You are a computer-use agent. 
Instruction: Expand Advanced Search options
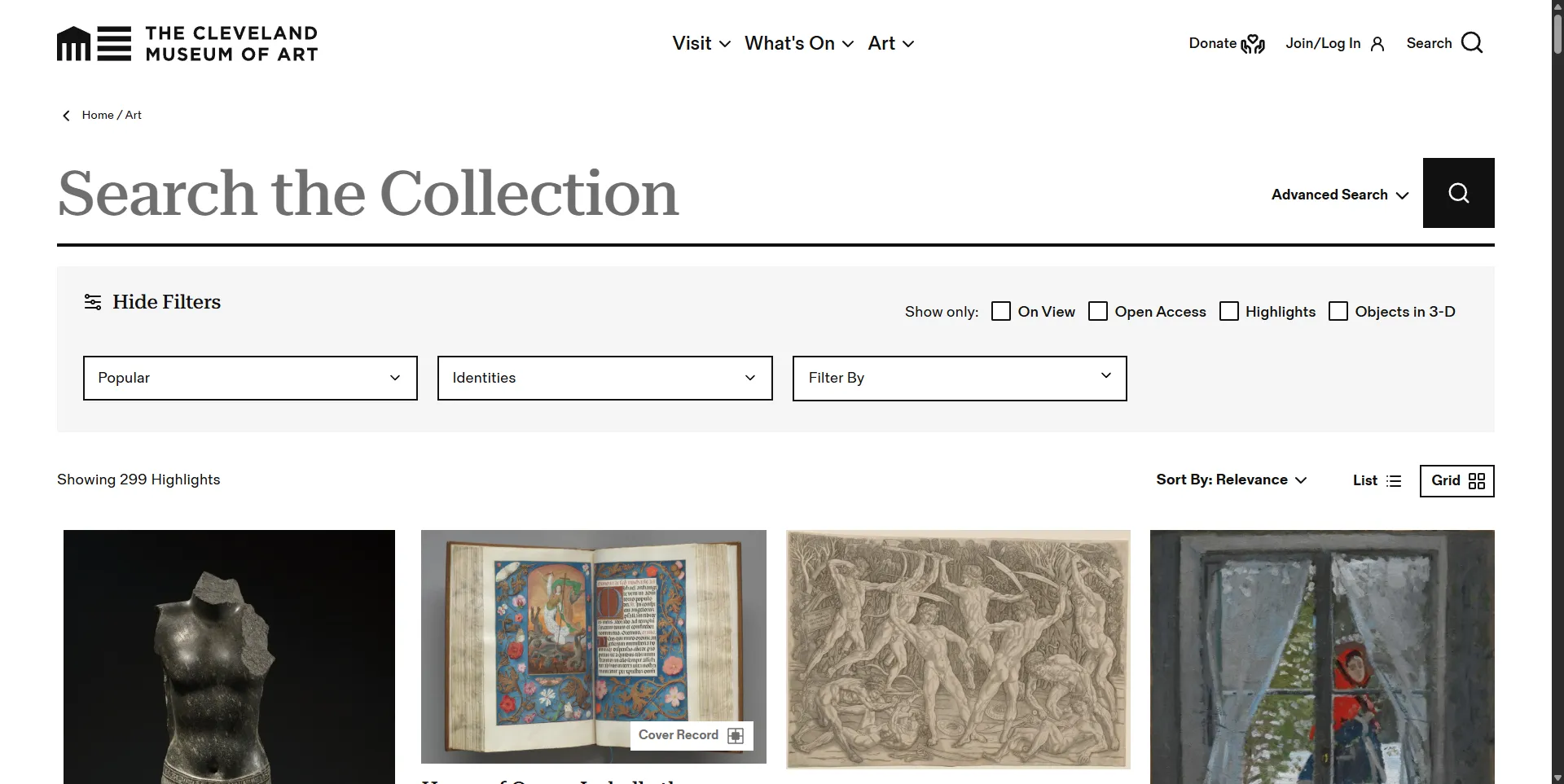(x=1340, y=195)
